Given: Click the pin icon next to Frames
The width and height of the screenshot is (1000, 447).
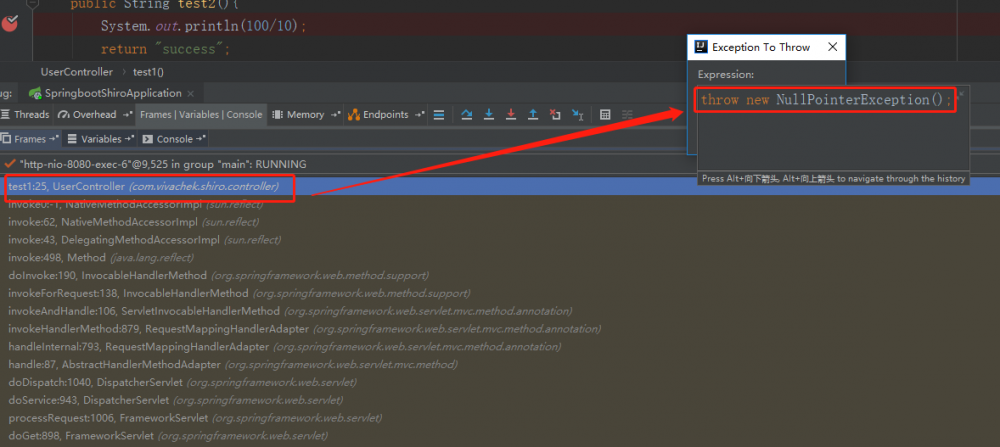Looking at the screenshot, I should (54, 139).
